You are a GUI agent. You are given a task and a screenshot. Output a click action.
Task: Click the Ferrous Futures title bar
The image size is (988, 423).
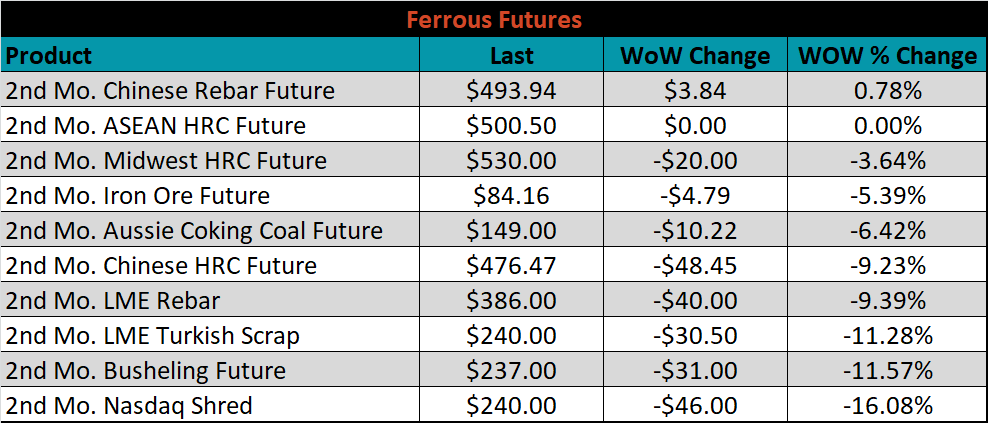(x=494, y=19)
